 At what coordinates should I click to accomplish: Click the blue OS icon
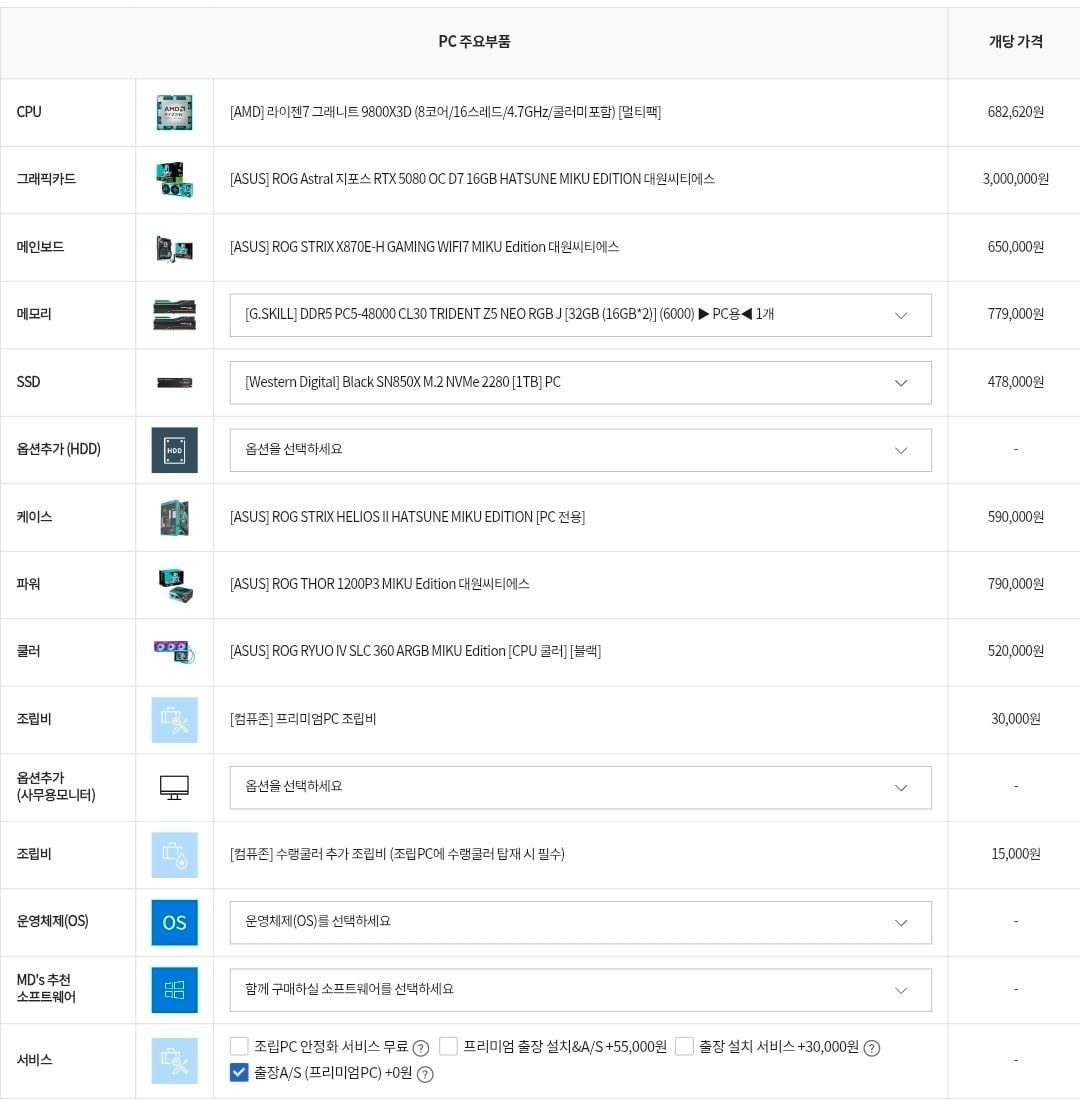174,922
